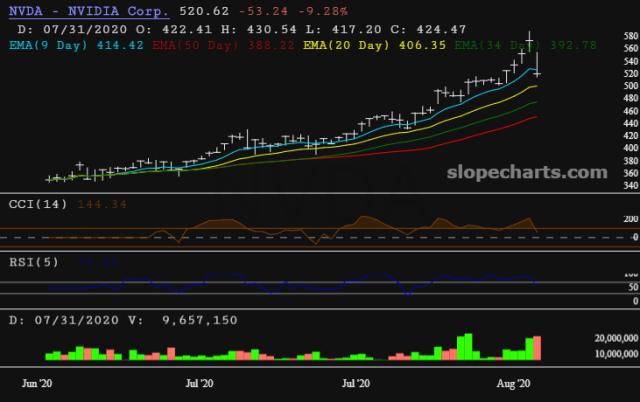Select the EMA(9 Day) 414.42 legend
The image size is (640, 402).
tap(76, 45)
